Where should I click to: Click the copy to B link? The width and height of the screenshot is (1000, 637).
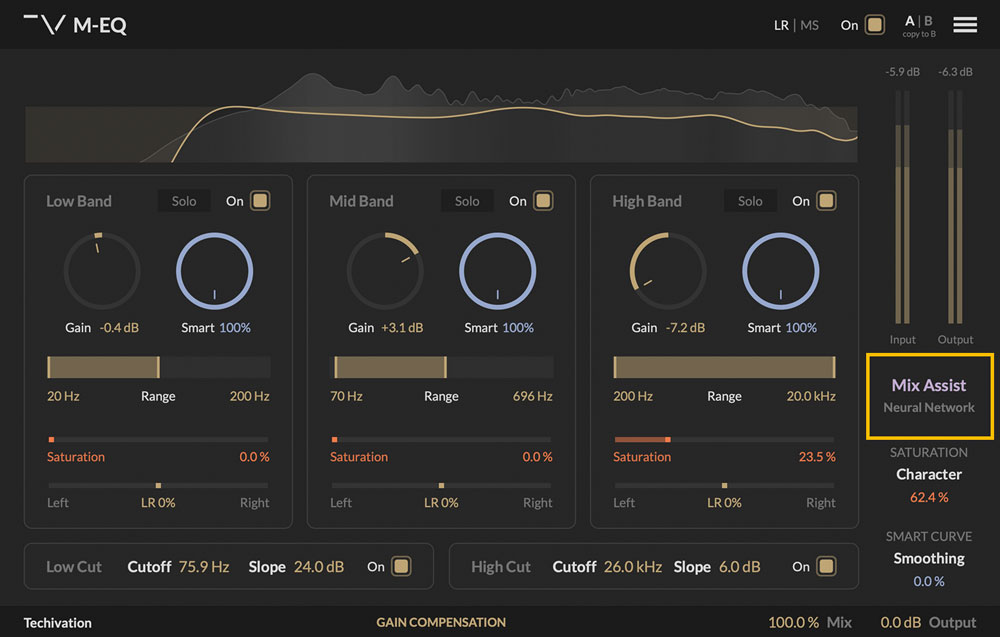(x=918, y=33)
